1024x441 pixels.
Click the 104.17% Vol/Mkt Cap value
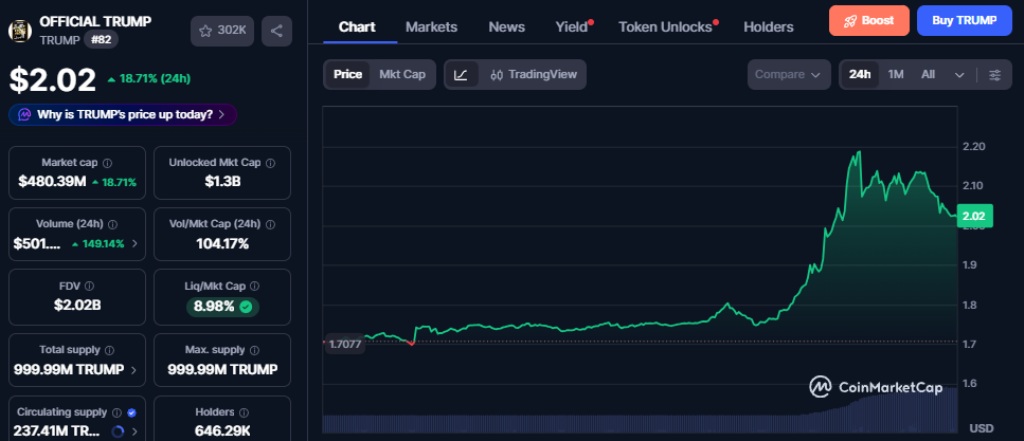coord(222,244)
